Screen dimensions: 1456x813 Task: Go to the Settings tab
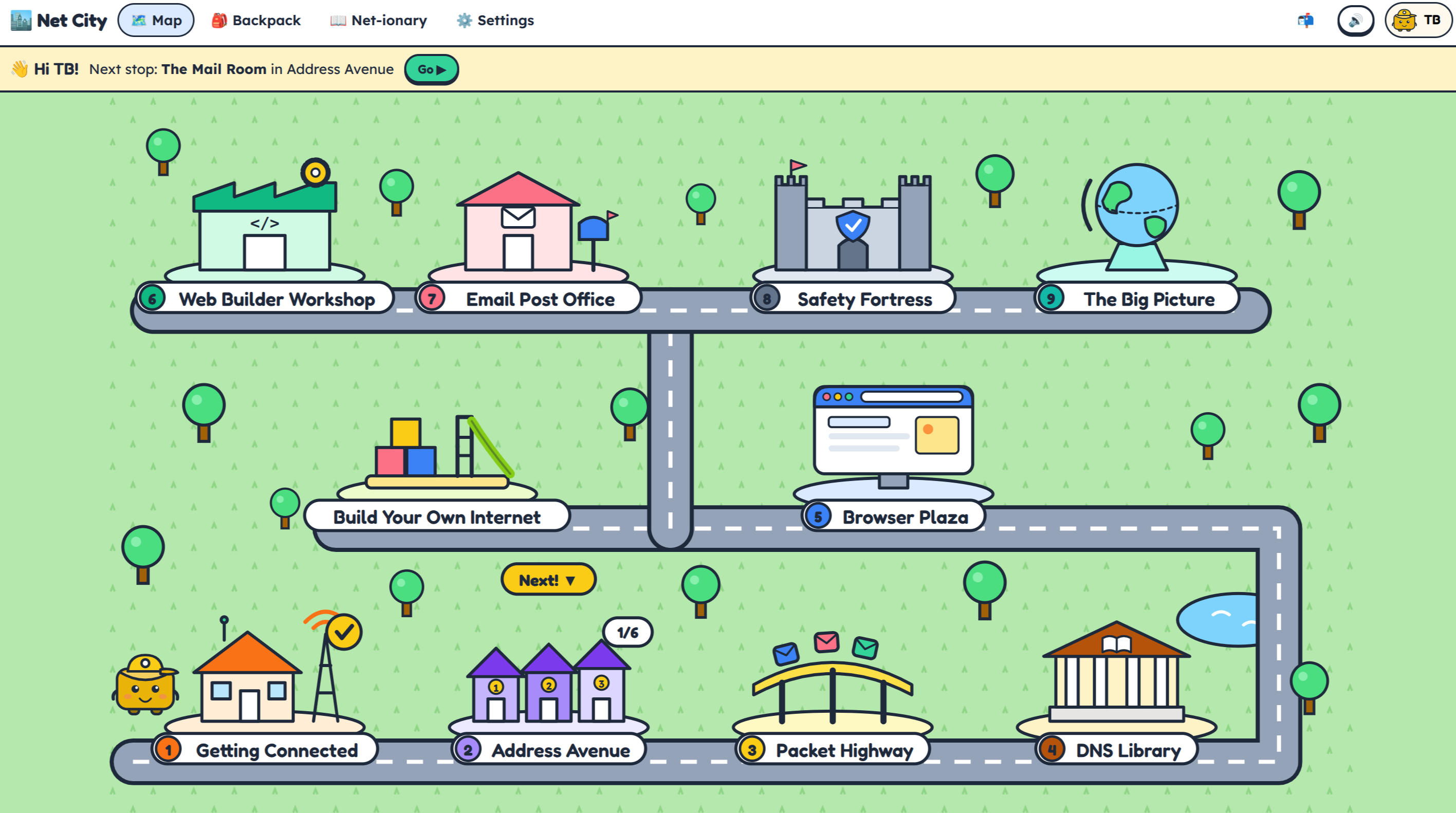(x=495, y=21)
